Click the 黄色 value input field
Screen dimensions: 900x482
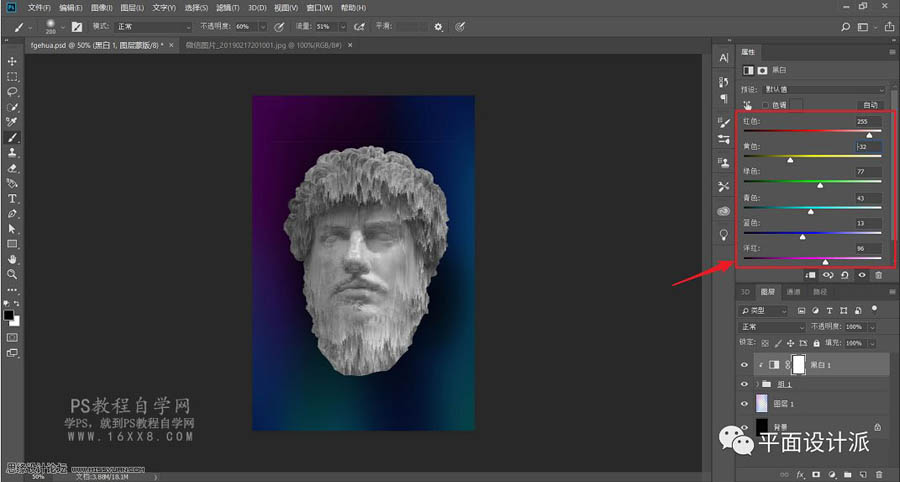(x=868, y=146)
